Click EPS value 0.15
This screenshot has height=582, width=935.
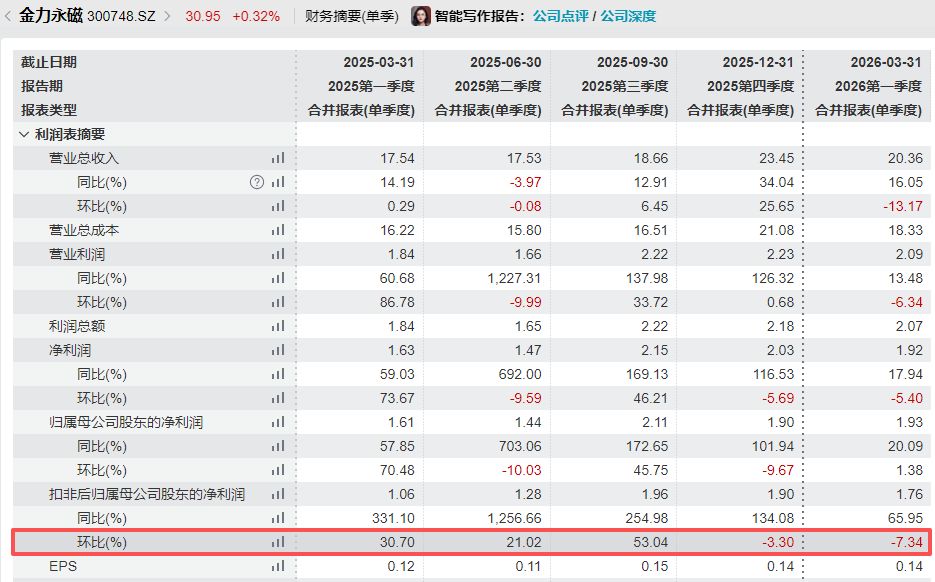pyautogui.click(x=655, y=566)
